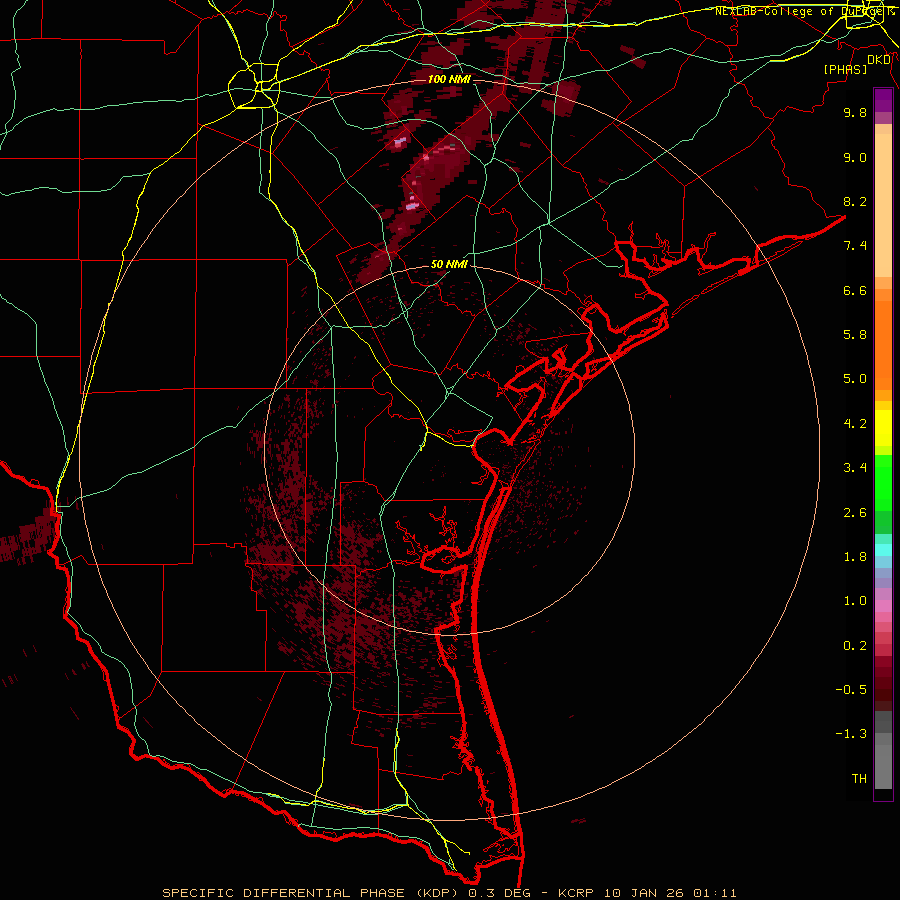Click the 7.4 value on the legend

click(855, 246)
